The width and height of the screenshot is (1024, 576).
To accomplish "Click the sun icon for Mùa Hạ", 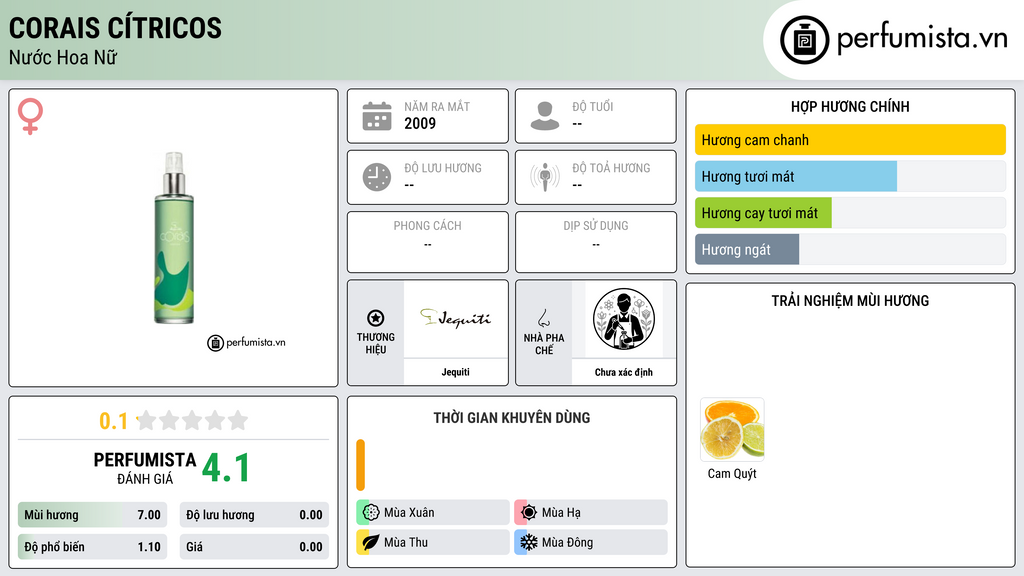I will click(x=529, y=513).
